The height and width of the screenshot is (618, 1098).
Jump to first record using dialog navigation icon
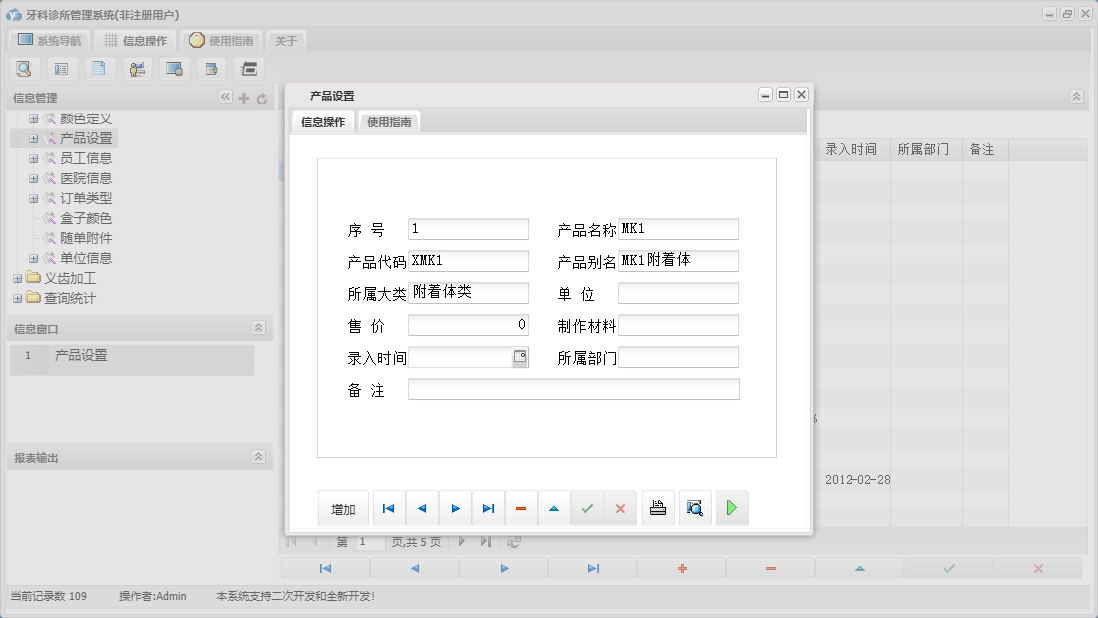(x=388, y=508)
